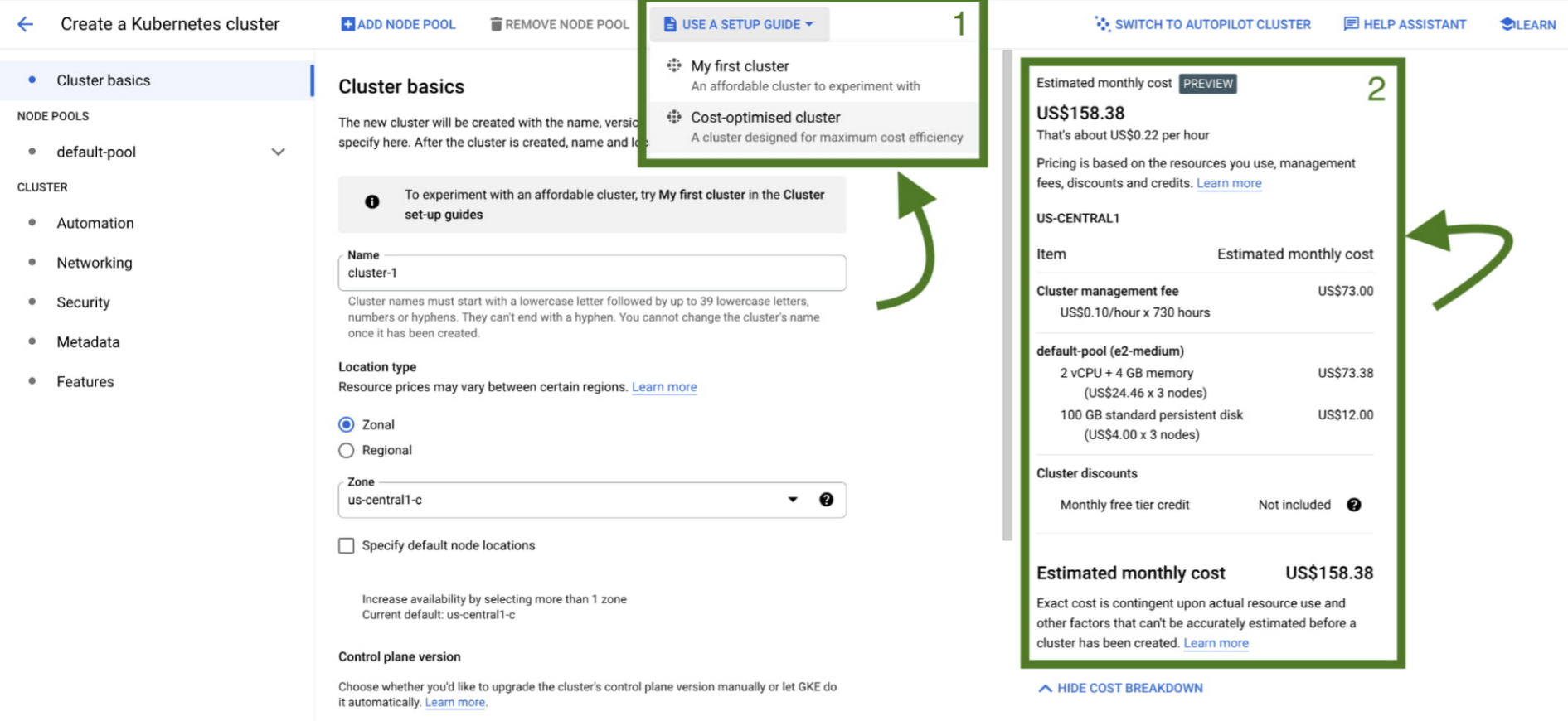Click the Remove Node Pool trash icon
This screenshot has width=1568, height=721.
(x=496, y=24)
